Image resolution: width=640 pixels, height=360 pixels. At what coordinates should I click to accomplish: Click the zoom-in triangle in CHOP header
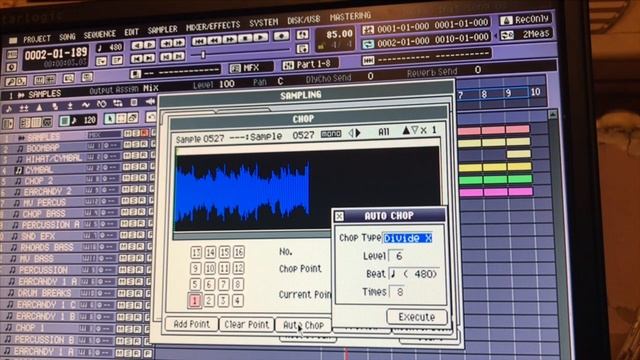coord(406,131)
